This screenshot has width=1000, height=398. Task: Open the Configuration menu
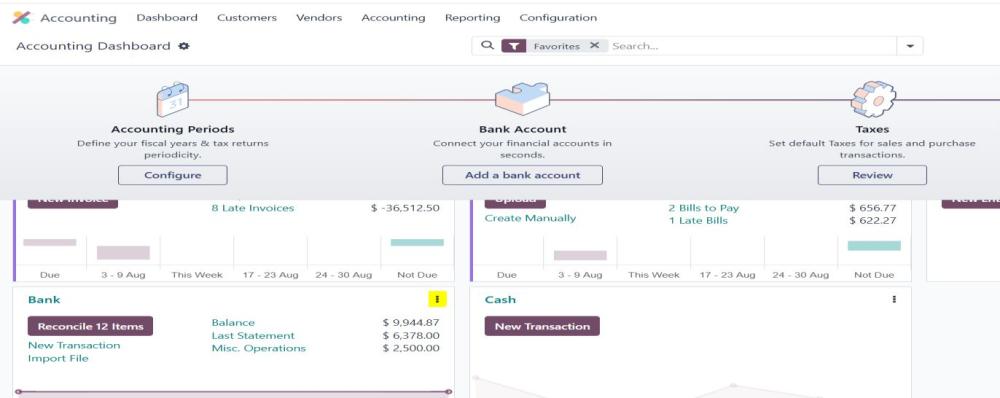point(558,18)
